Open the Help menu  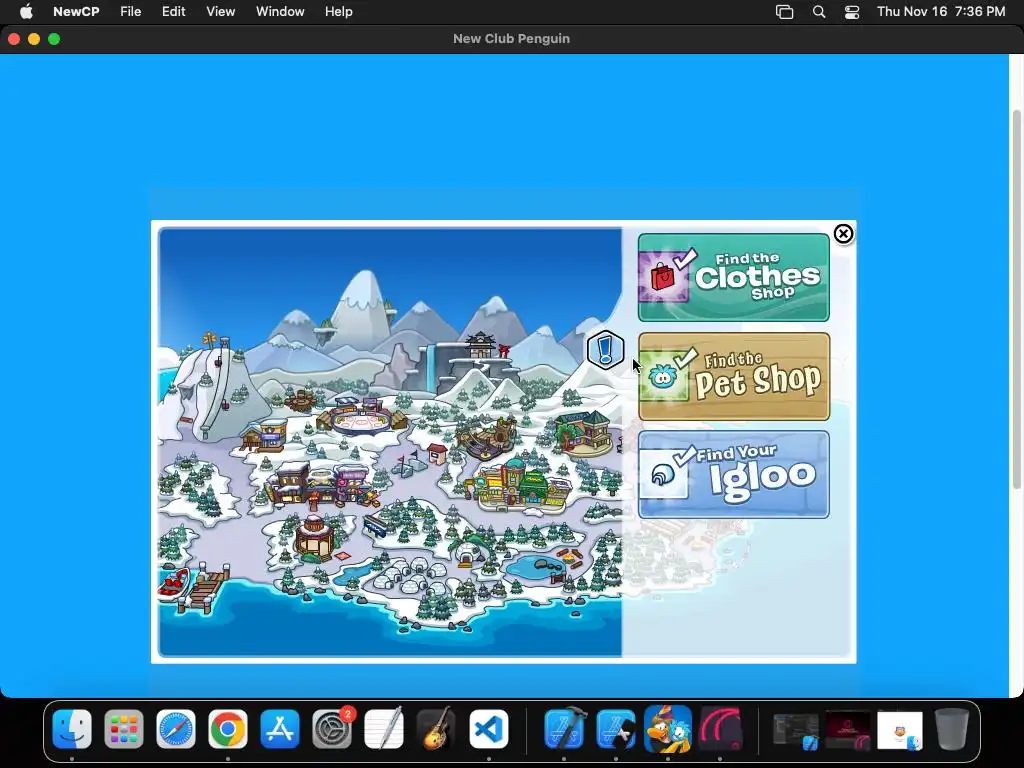pyautogui.click(x=339, y=12)
